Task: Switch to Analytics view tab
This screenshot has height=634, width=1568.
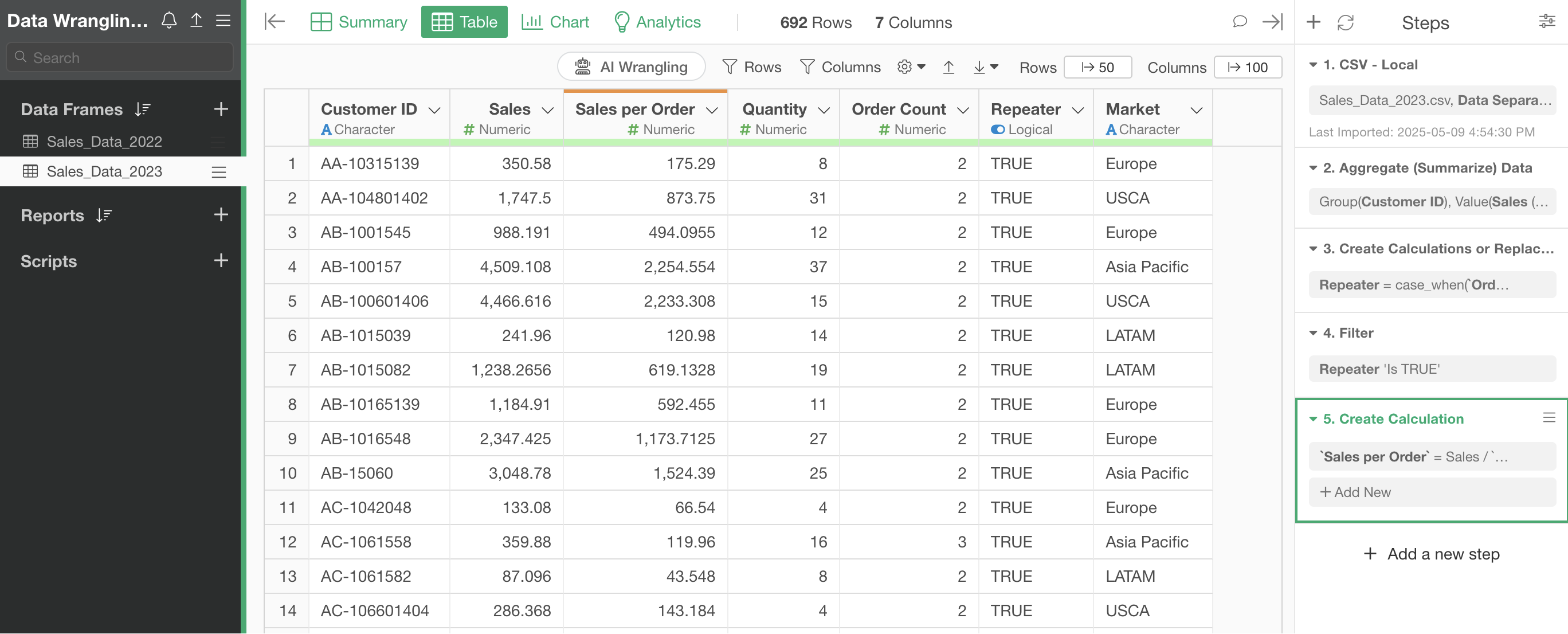Action: (x=657, y=22)
